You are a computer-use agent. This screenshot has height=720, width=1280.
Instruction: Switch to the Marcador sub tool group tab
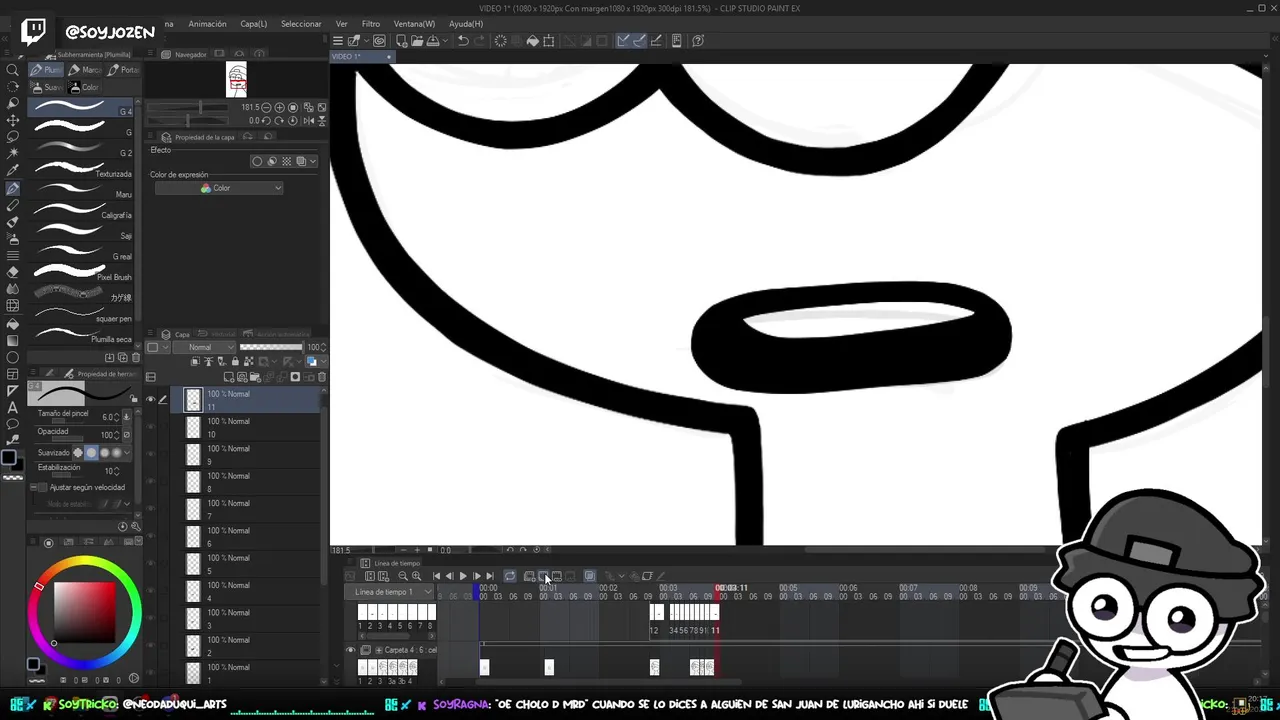pyautogui.click(x=85, y=70)
